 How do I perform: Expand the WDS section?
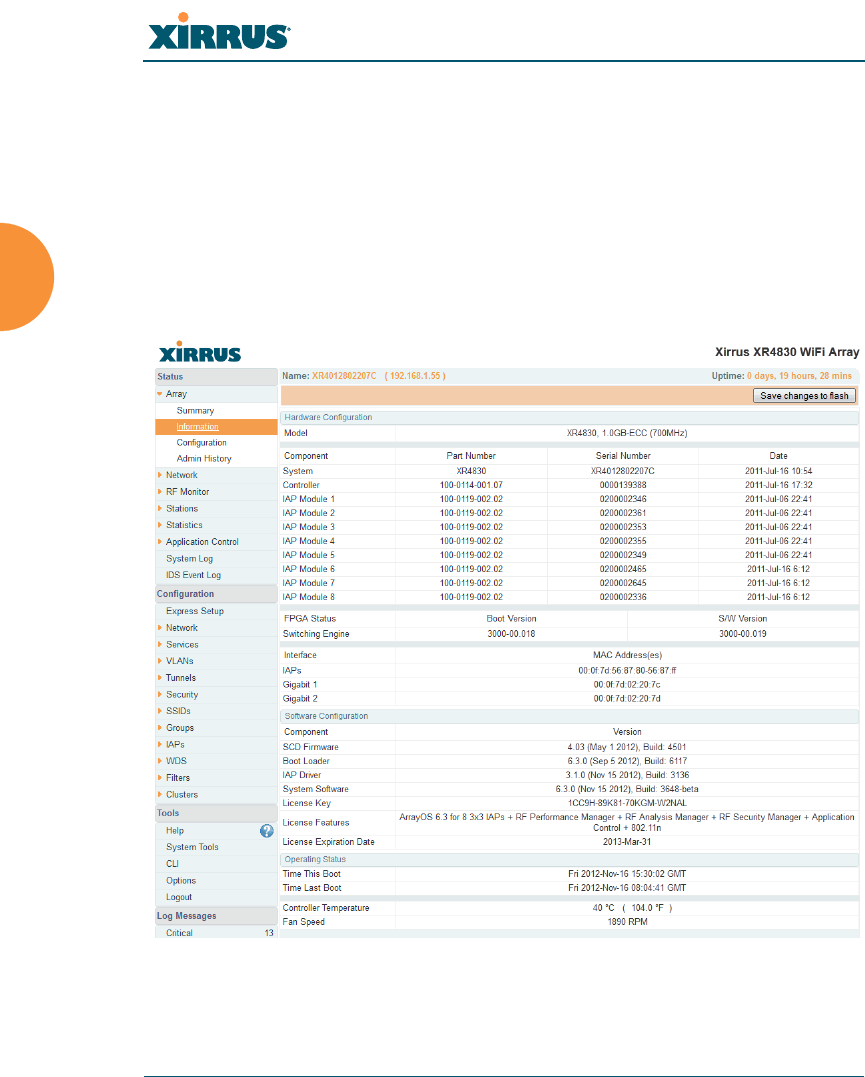coord(159,761)
